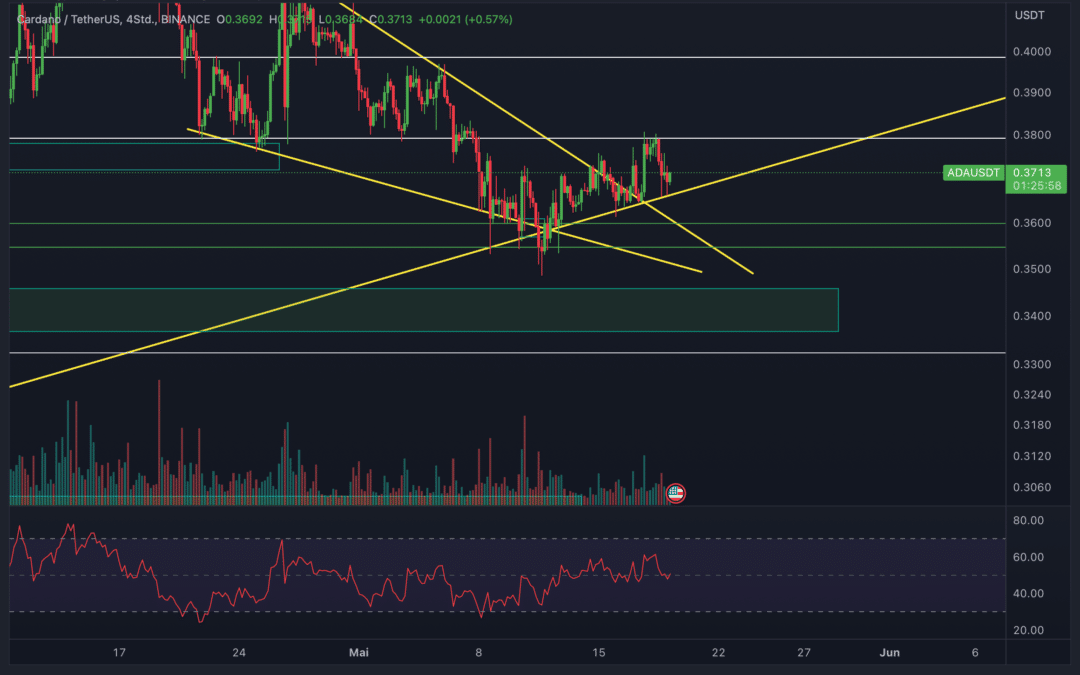Select the 0.3240 price axis label
The width and height of the screenshot is (1080, 675).
[1032, 395]
